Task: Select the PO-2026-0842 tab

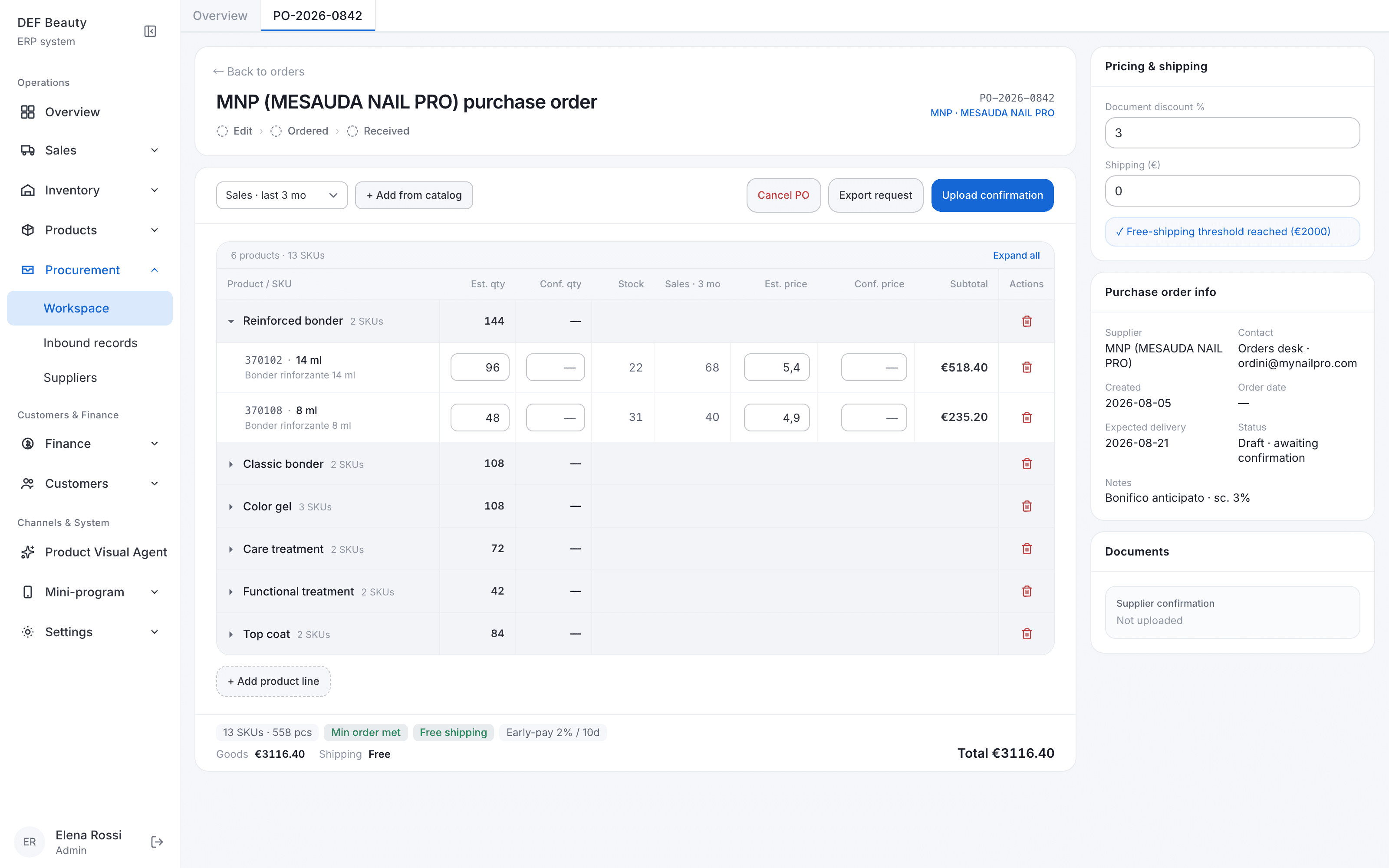Action: point(317,16)
